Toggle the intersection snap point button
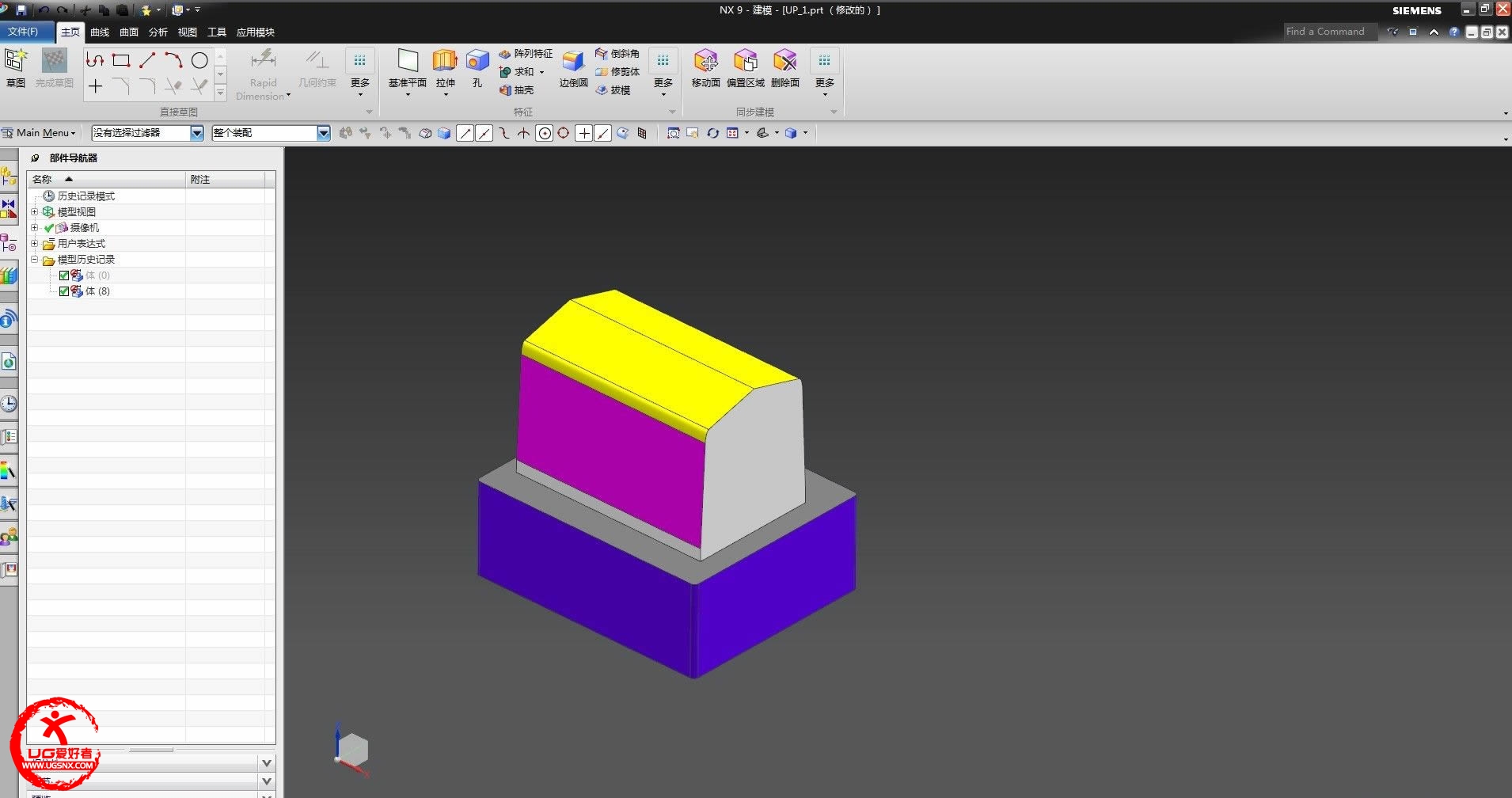 coord(524,133)
